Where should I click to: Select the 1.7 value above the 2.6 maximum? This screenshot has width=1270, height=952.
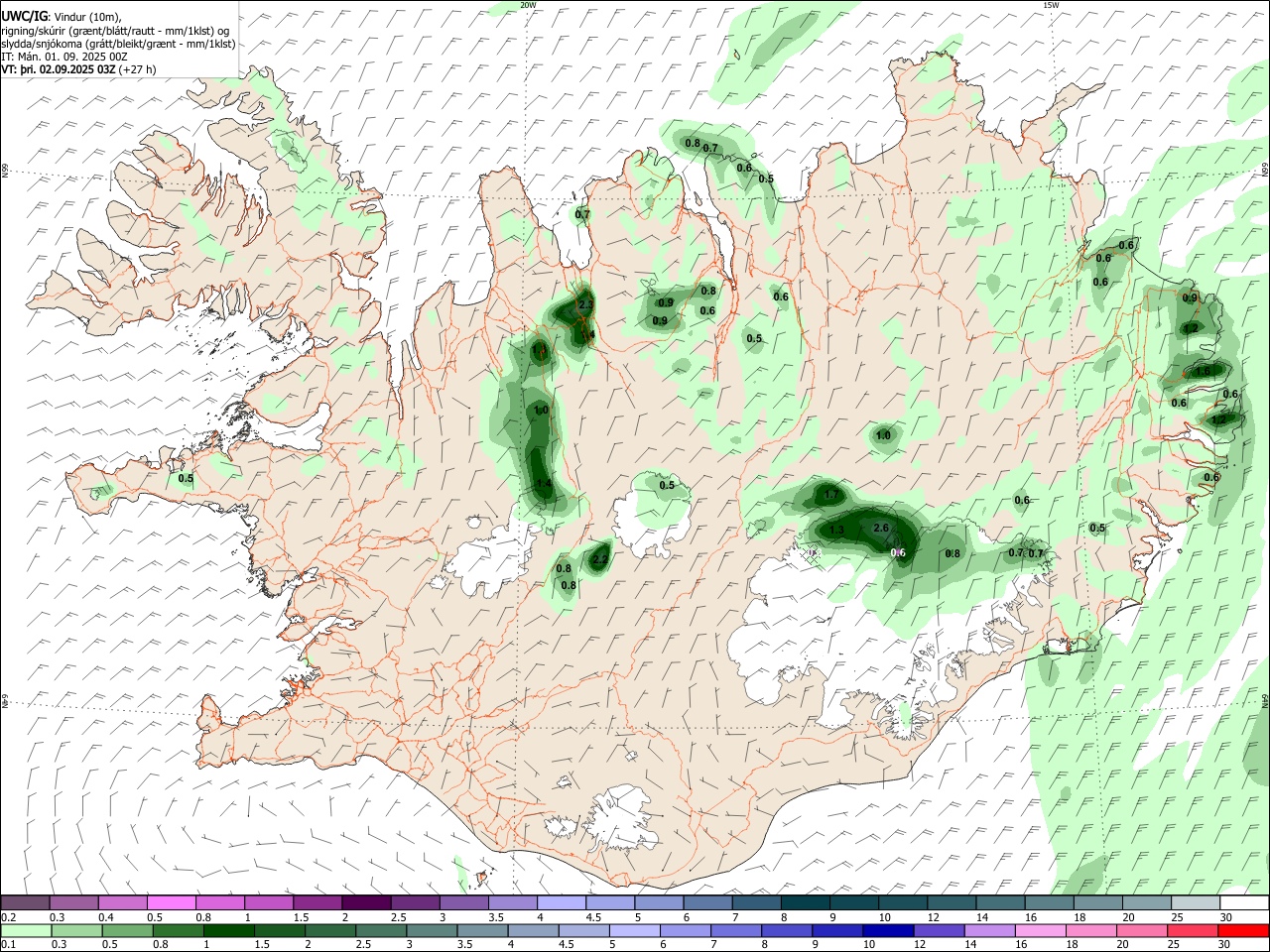[x=832, y=495]
